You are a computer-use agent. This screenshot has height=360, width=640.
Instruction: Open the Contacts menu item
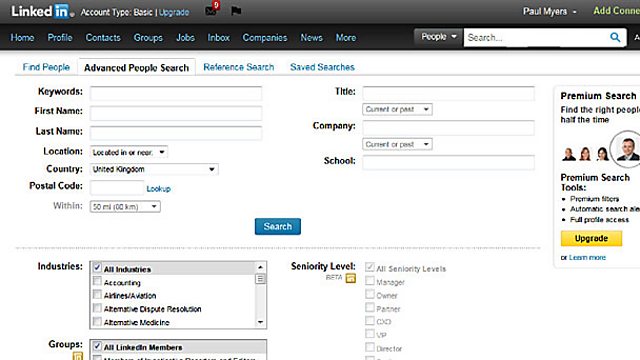tap(103, 38)
